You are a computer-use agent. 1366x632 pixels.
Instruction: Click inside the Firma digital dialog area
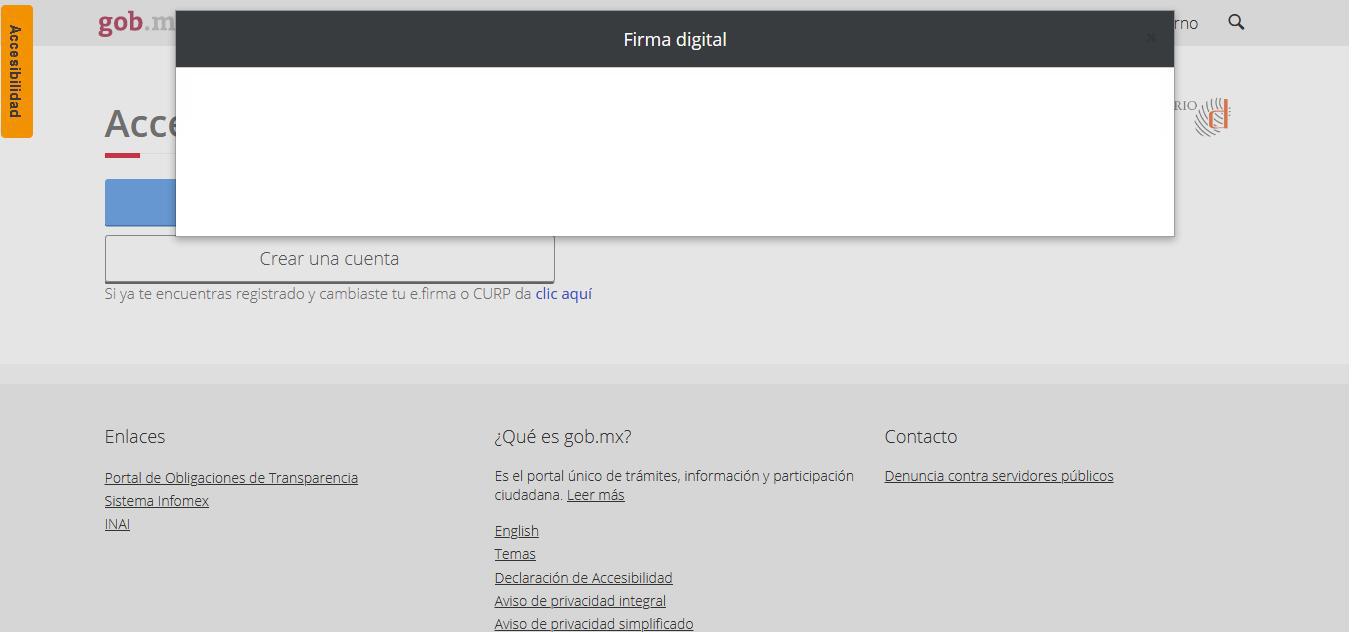(x=674, y=150)
